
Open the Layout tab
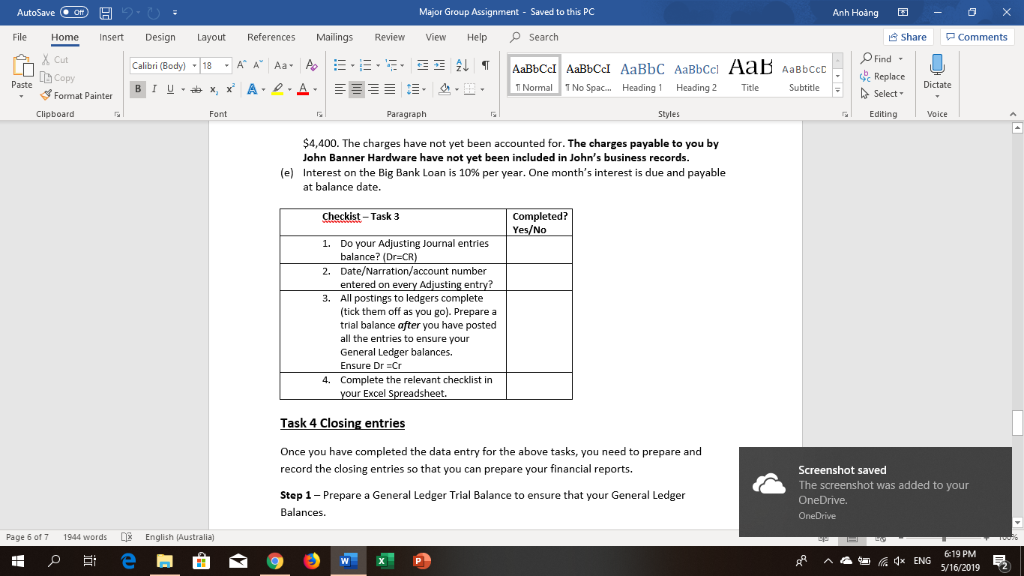211,37
